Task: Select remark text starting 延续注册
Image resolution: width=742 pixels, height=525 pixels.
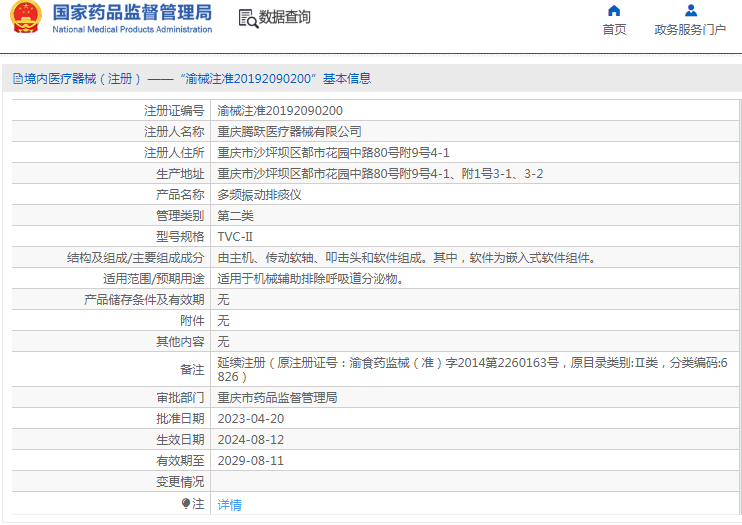Action: (472, 370)
